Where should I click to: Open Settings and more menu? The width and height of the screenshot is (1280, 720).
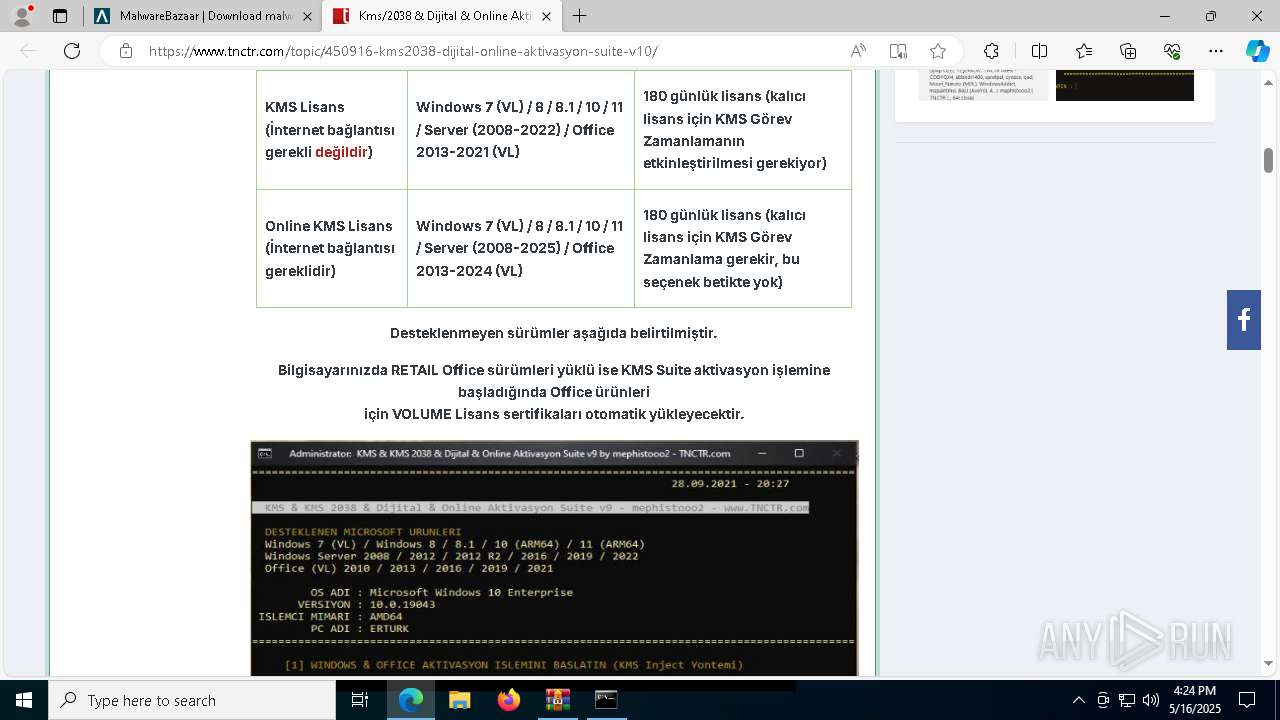click(1216, 51)
